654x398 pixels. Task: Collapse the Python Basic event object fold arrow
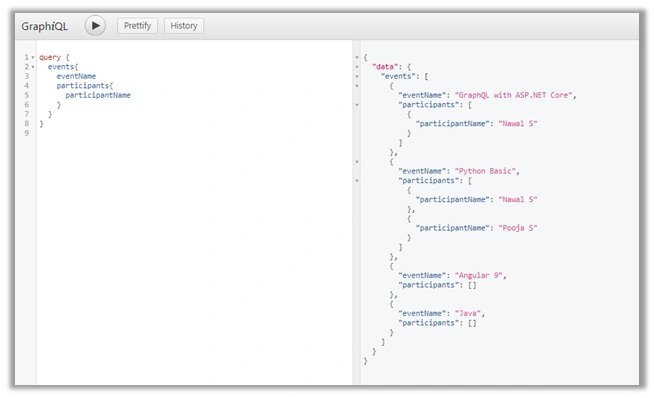pyautogui.click(x=357, y=161)
